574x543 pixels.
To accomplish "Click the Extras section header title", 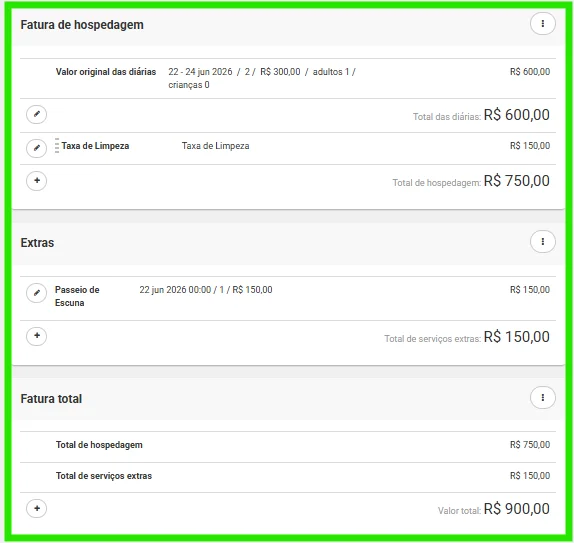I will pos(37,243).
